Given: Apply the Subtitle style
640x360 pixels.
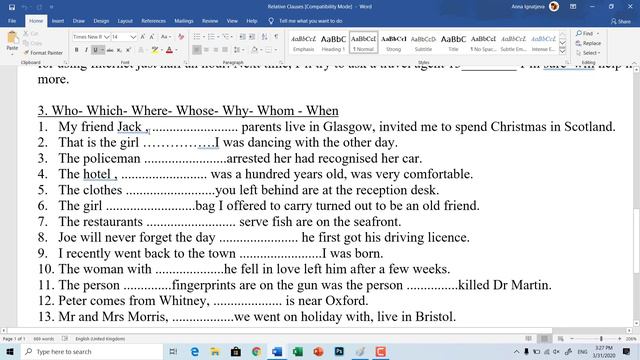Looking at the screenshot, I should coord(423,42).
